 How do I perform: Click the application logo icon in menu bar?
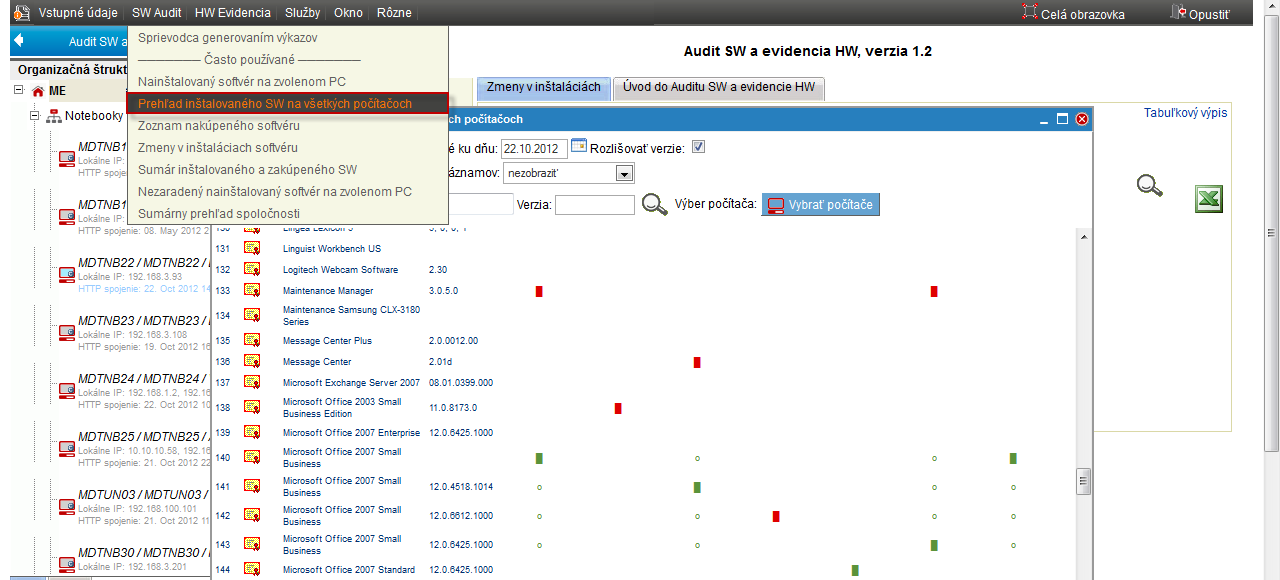[21, 13]
